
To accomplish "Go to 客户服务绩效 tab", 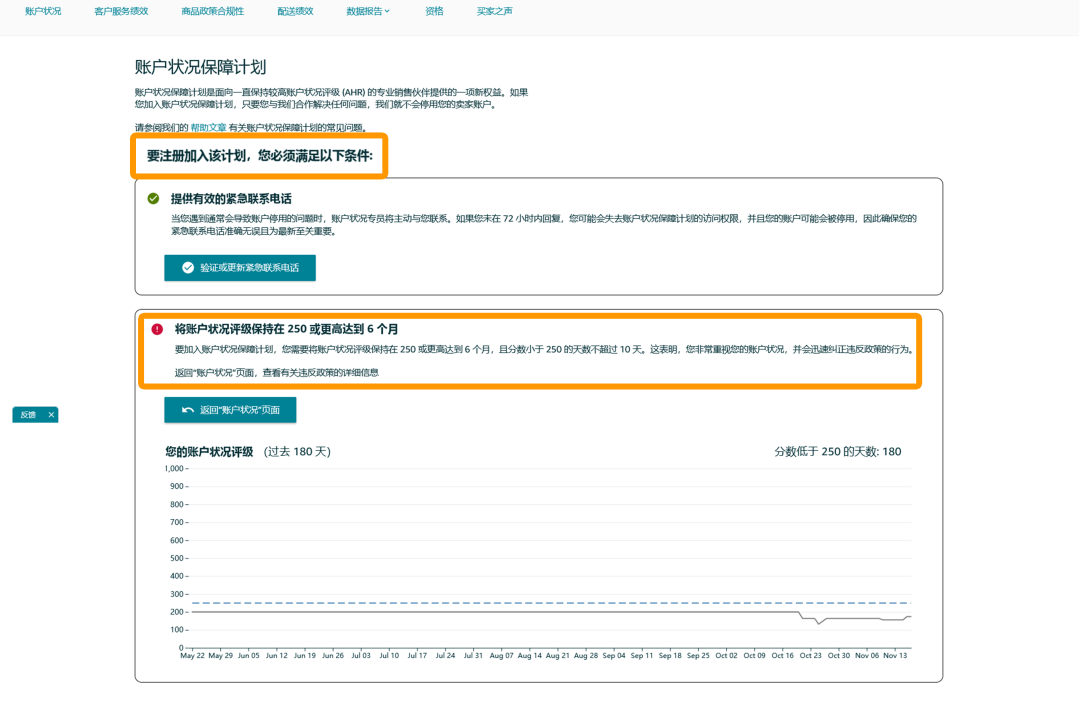I will tap(121, 11).
